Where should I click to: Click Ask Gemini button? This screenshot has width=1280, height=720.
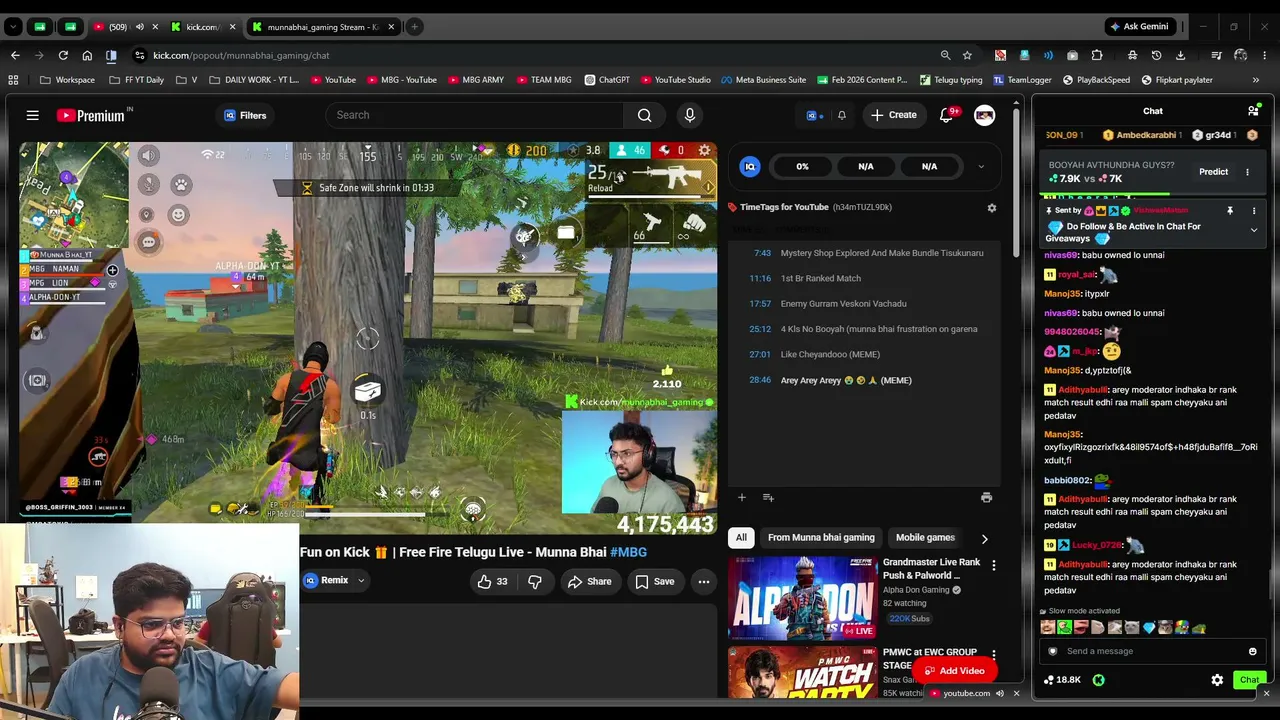(x=1138, y=27)
